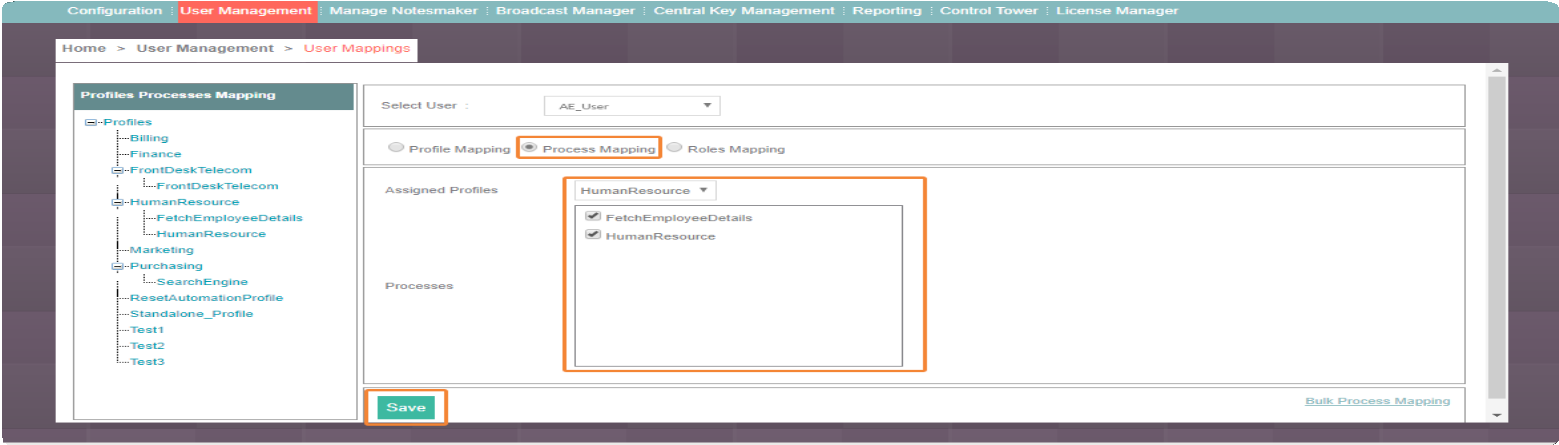Select the Billing profile in tree
Image resolution: width=1559 pixels, height=445 pixels.
coord(149,138)
